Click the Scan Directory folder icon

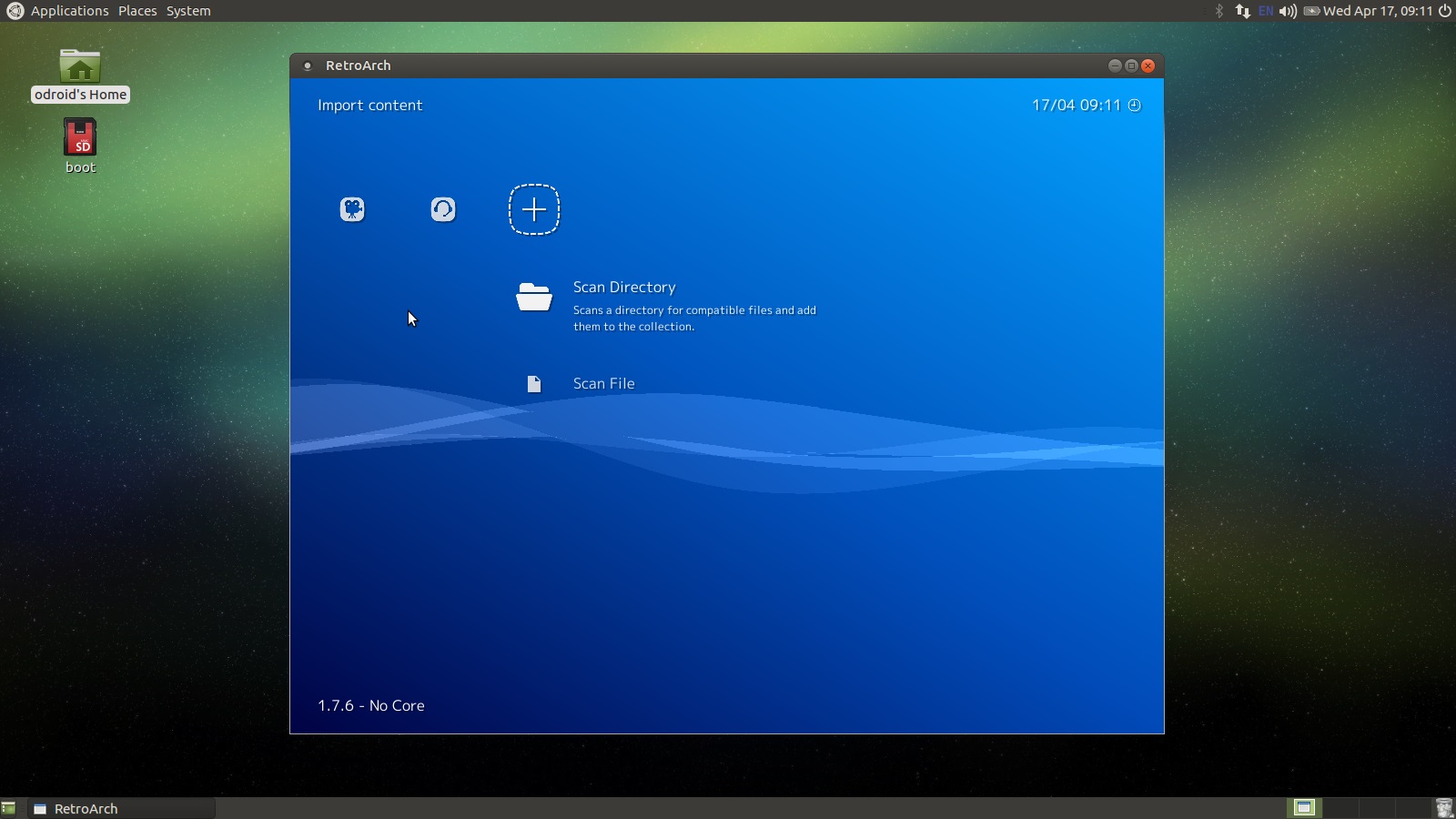tap(534, 297)
